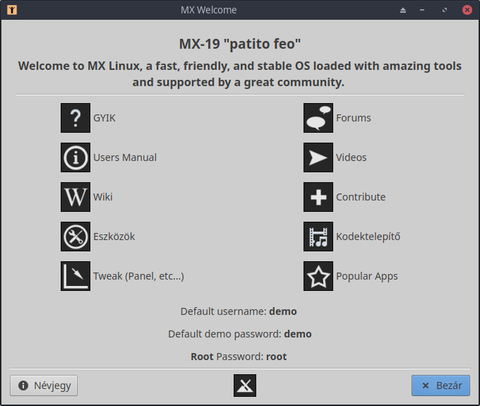Click the Bezár close button
The width and height of the screenshot is (480, 406).
[x=441, y=386]
